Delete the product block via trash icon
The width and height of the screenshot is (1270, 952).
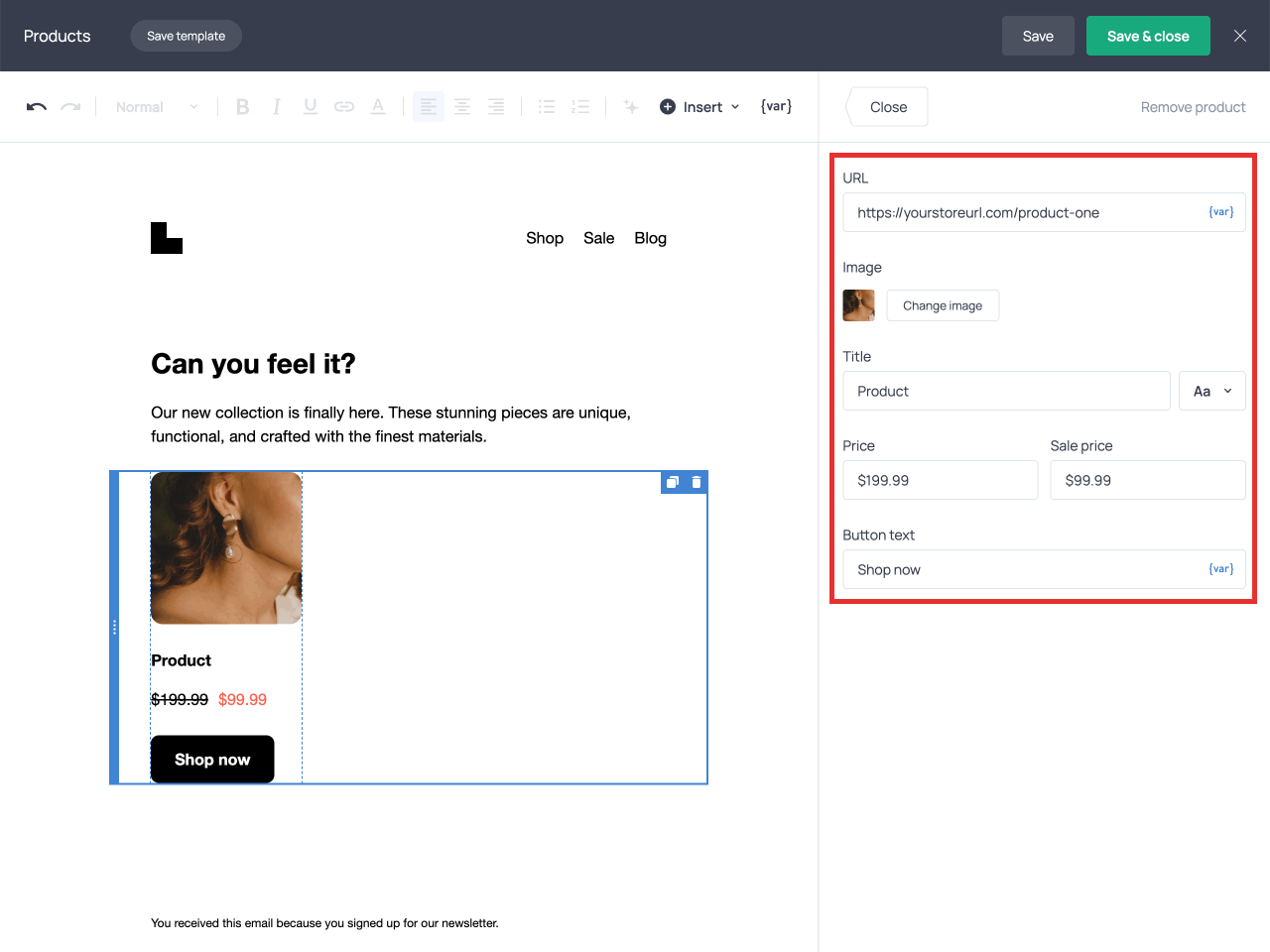click(x=696, y=482)
